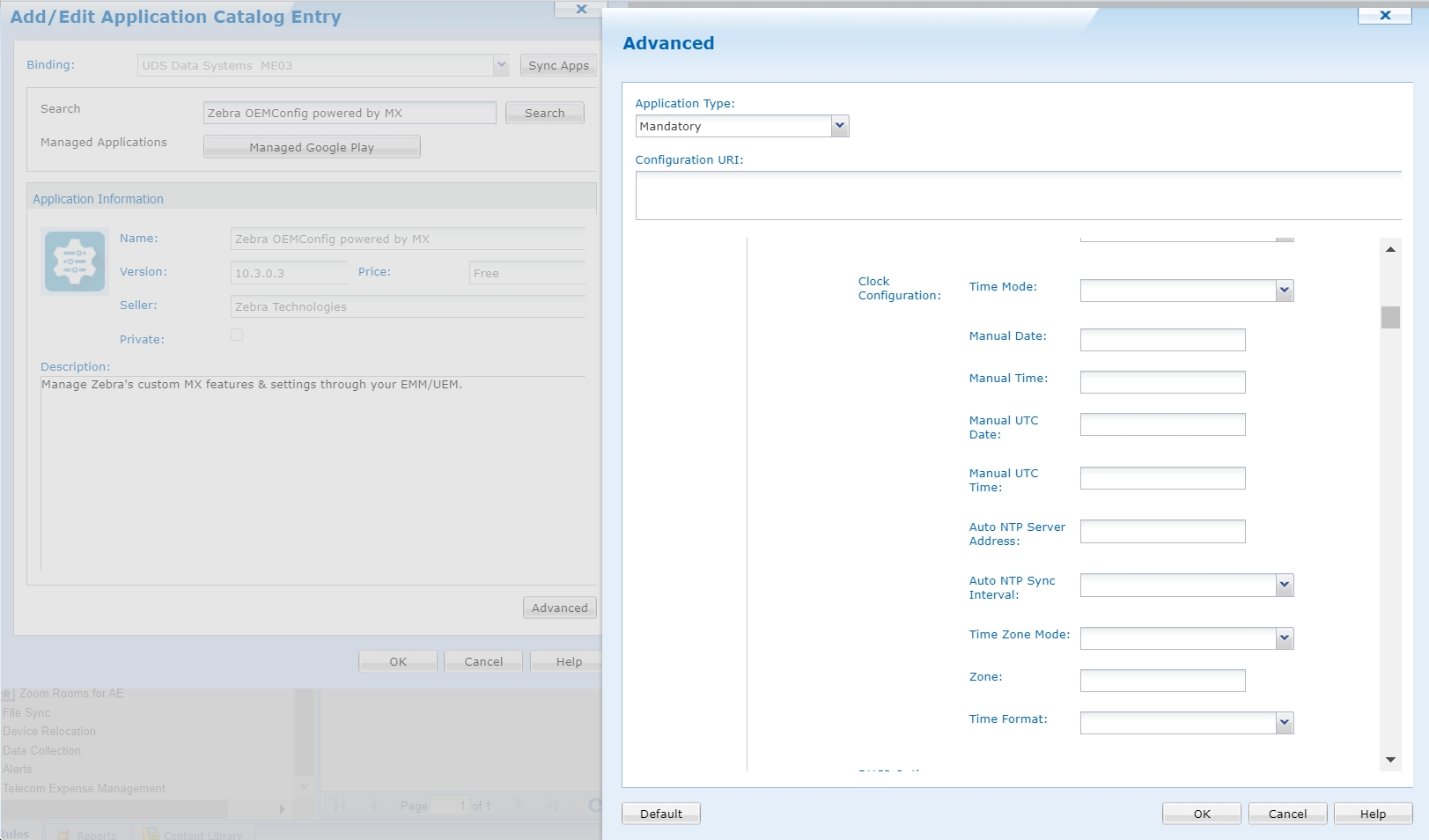Cancel the Advanced dialog

point(1286,814)
